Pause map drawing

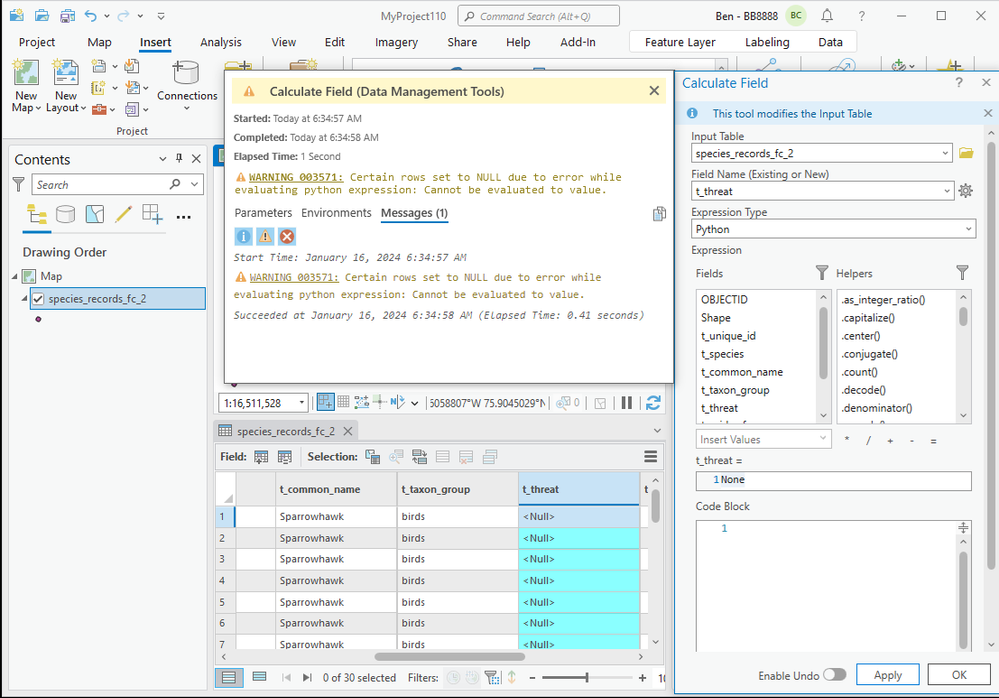click(x=627, y=403)
